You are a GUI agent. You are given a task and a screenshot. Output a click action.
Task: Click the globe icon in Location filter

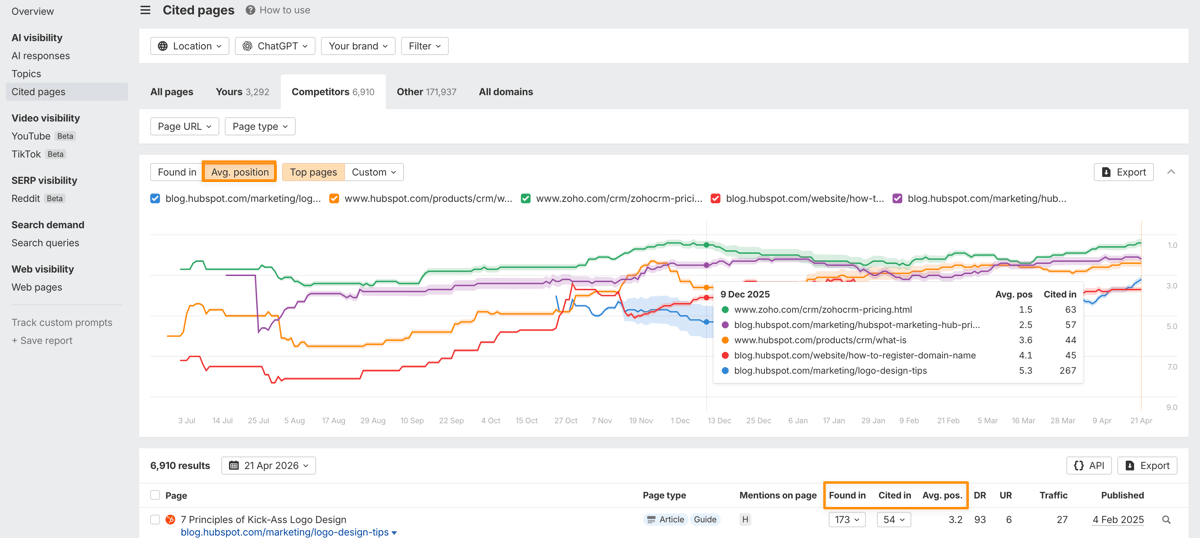(x=163, y=46)
